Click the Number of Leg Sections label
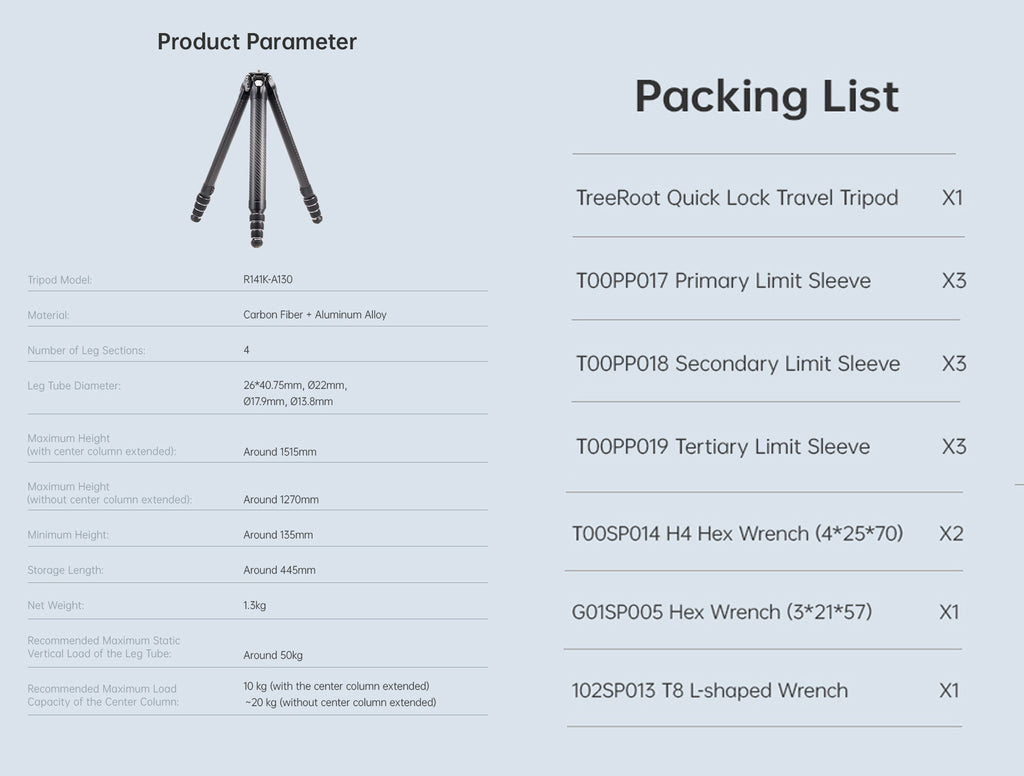This screenshot has width=1024, height=776. click(86, 351)
